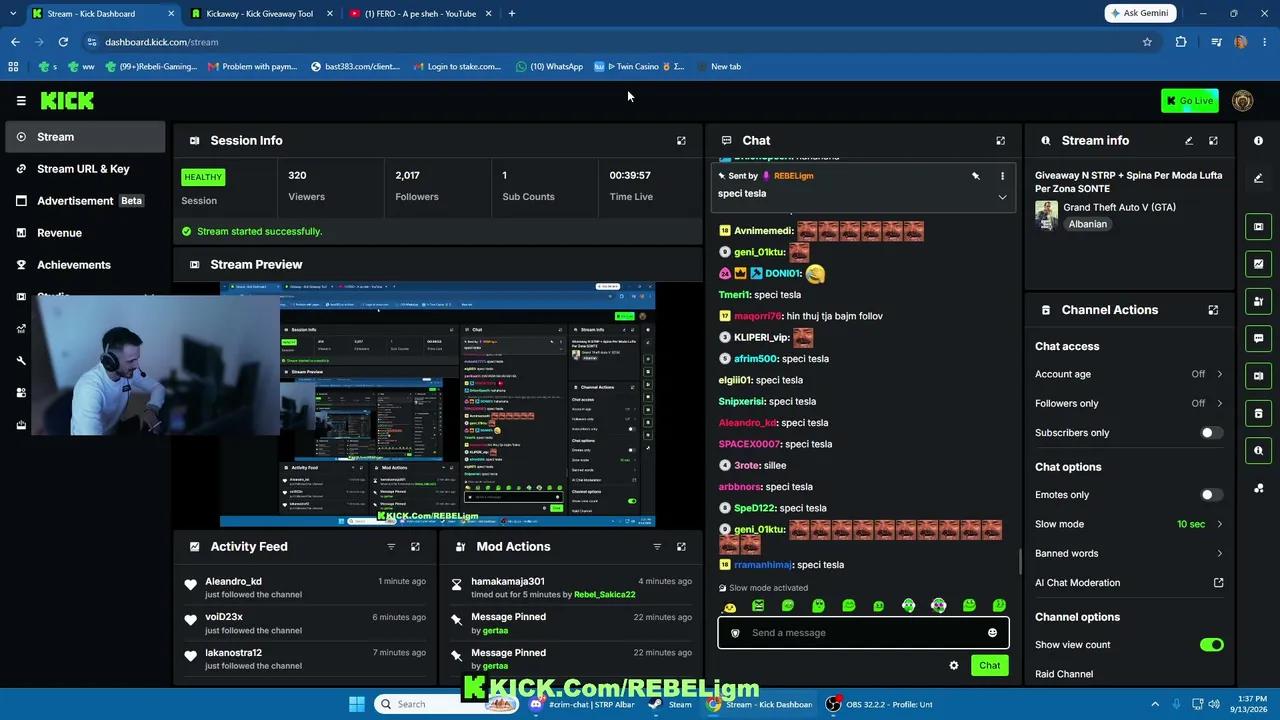Image resolution: width=1280 pixels, height=720 pixels.
Task: Open Stream URL & Key page
Action: 85,169
